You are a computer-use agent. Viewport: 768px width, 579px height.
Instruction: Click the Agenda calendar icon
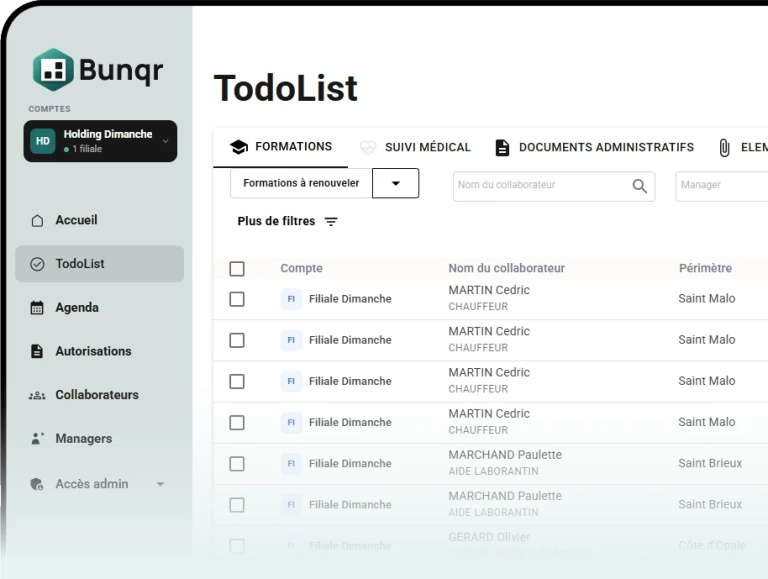coord(37,308)
